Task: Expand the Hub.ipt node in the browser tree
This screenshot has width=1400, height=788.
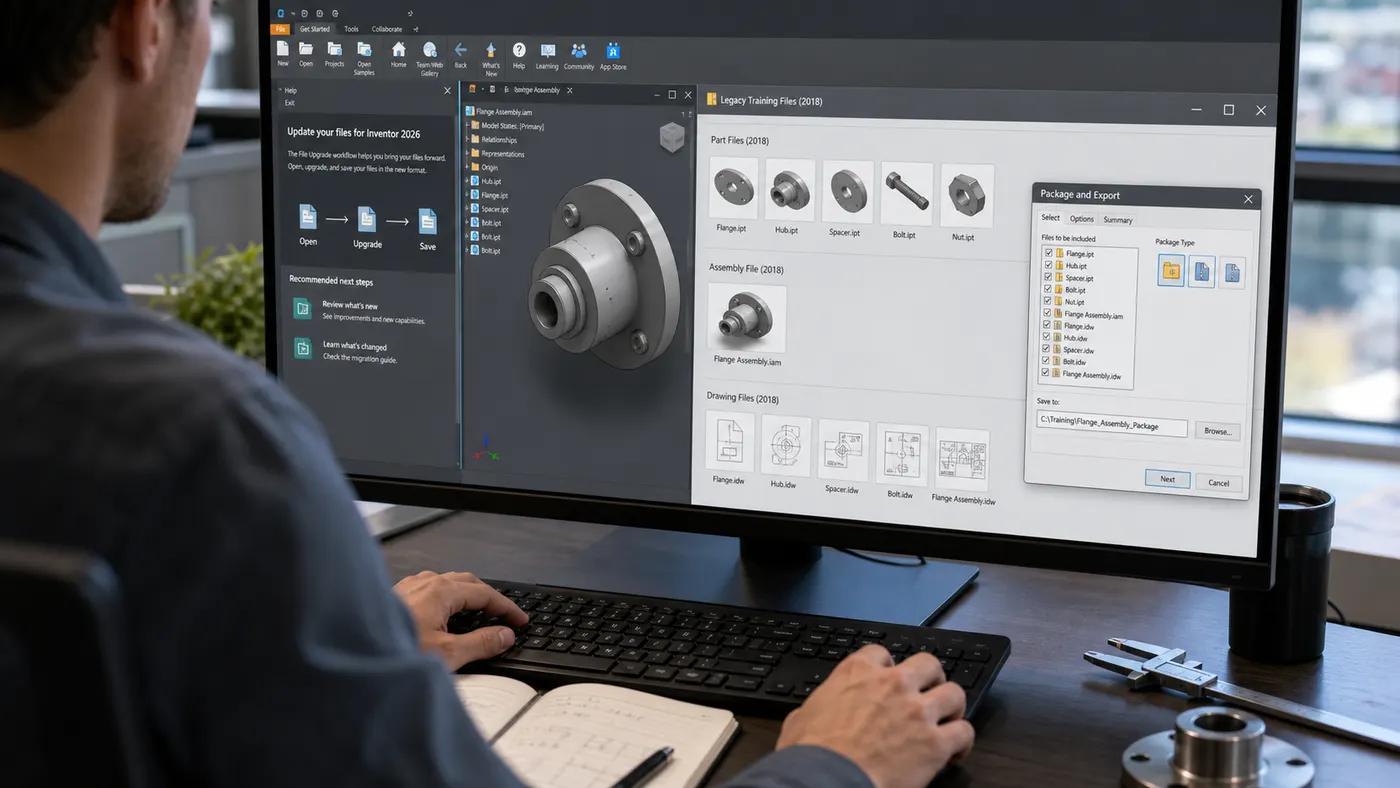Action: 467,181
